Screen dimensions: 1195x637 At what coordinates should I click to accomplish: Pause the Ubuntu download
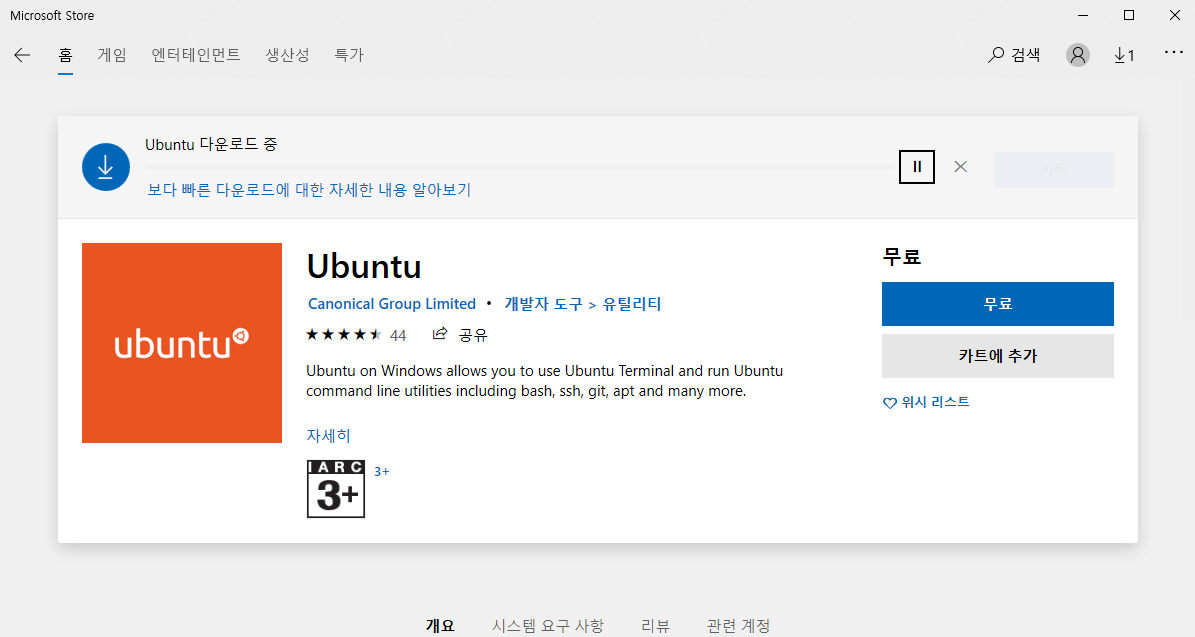click(x=917, y=167)
